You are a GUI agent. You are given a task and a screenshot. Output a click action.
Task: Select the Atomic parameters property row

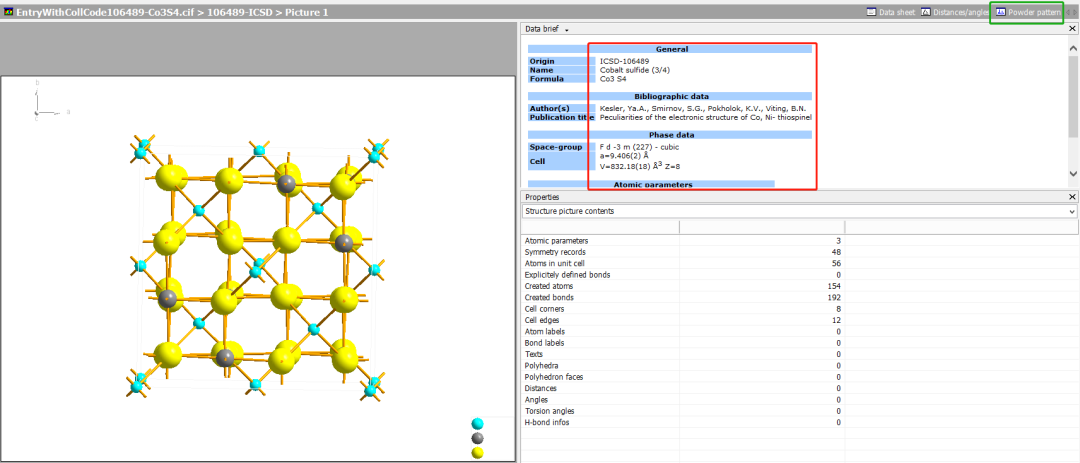tap(557, 241)
